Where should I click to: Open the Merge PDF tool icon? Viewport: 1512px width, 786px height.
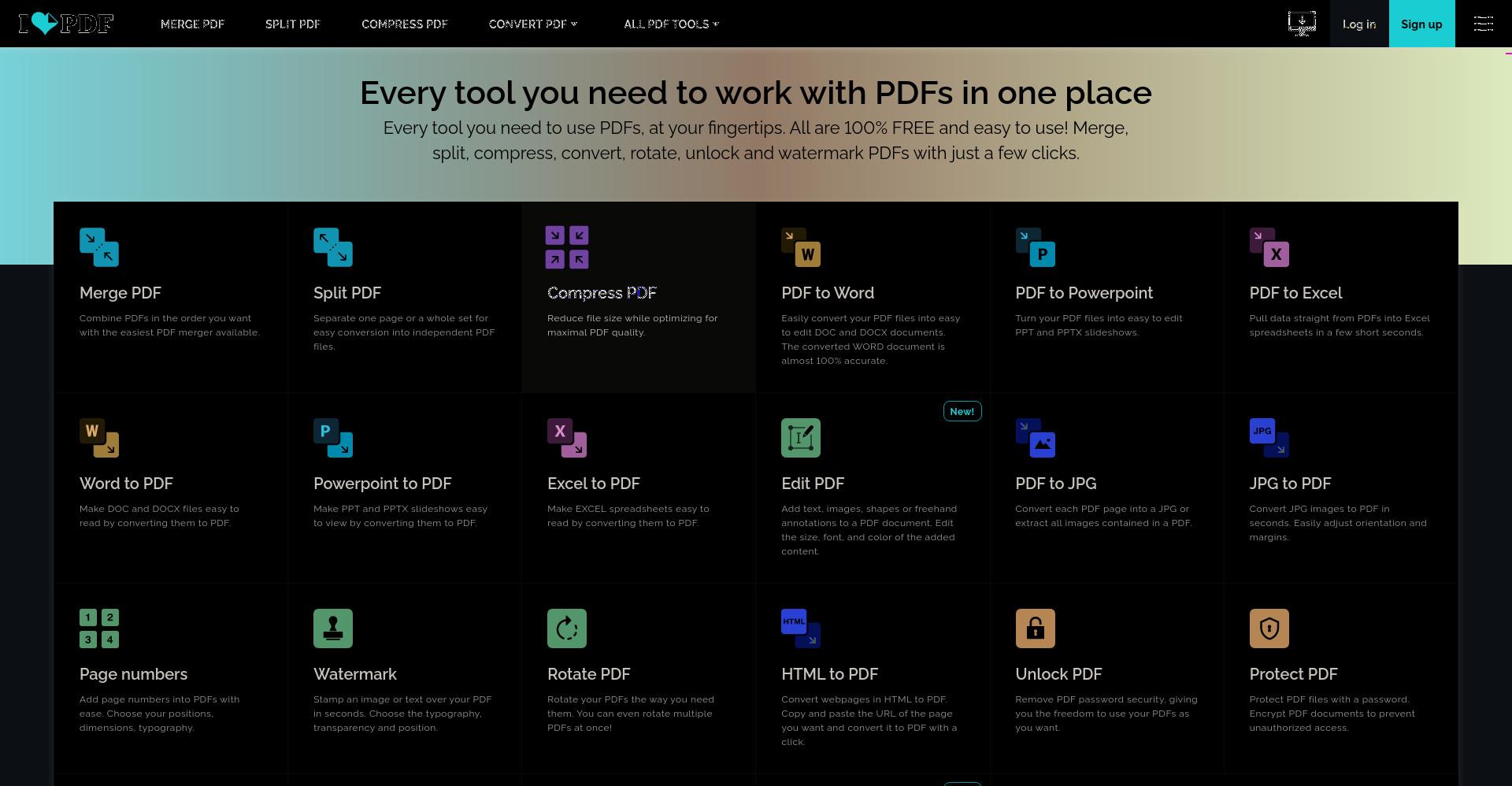pyautogui.click(x=99, y=247)
